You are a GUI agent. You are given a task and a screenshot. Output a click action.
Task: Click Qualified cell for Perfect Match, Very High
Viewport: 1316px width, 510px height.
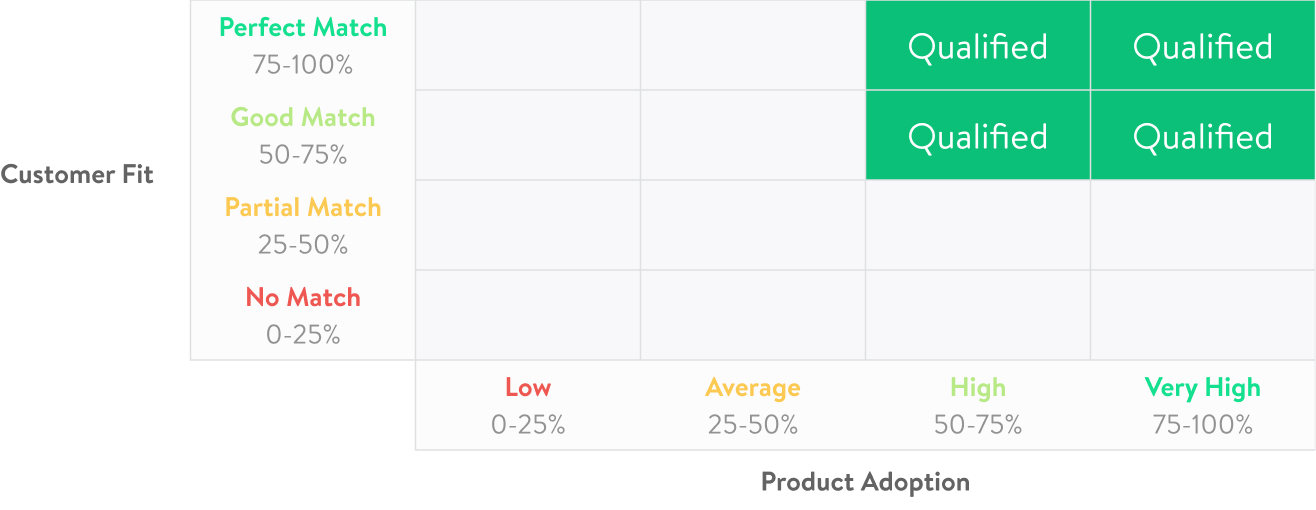point(1203,46)
